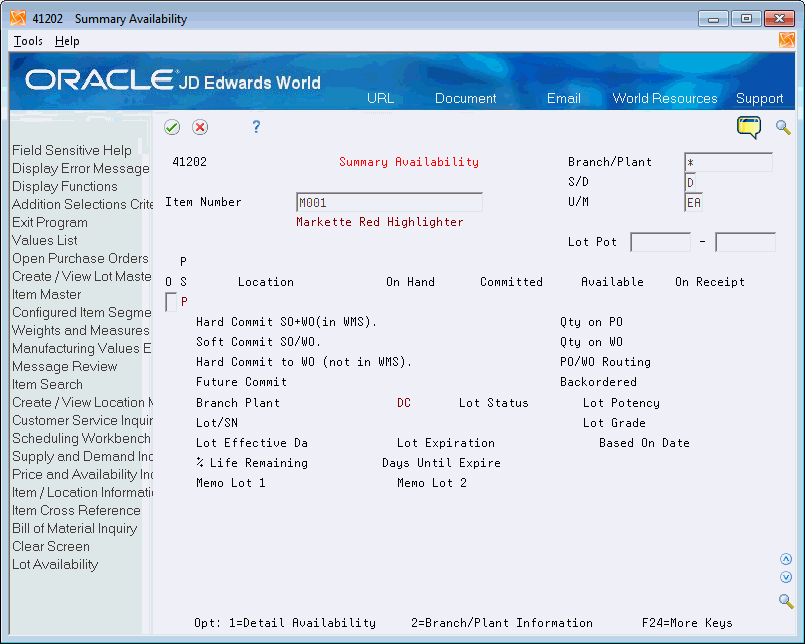The width and height of the screenshot is (805, 644).
Task: Click the 1=Detail Availability option text
Action: (302, 623)
